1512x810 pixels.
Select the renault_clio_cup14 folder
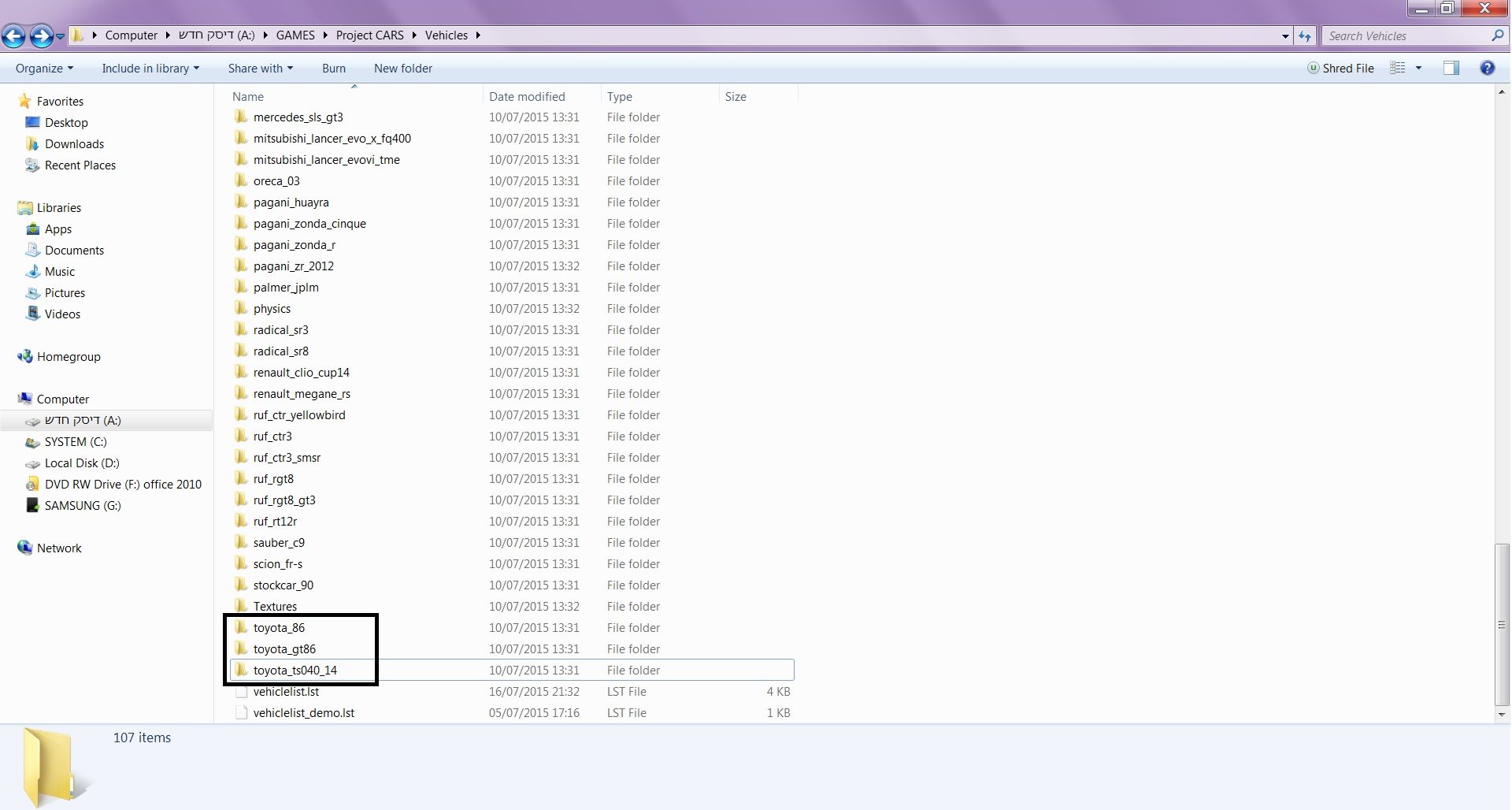302,372
